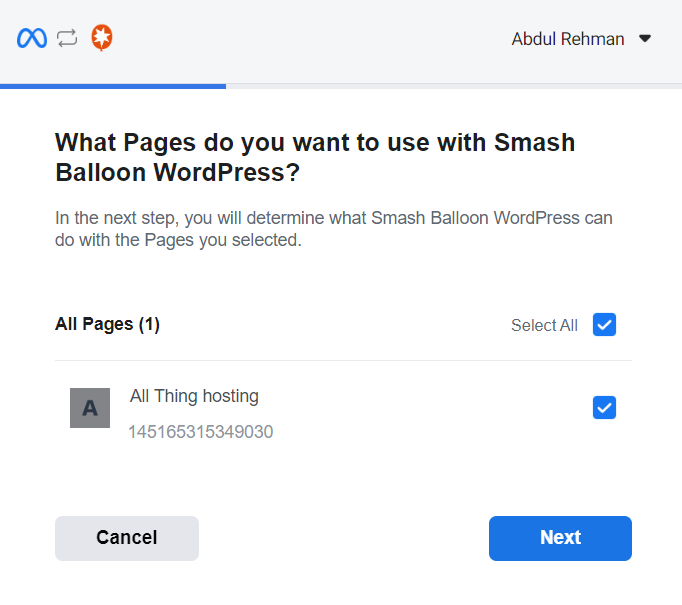Click the grey connection arrows icon
Screen dimensions: 682x605
click(x=67, y=39)
